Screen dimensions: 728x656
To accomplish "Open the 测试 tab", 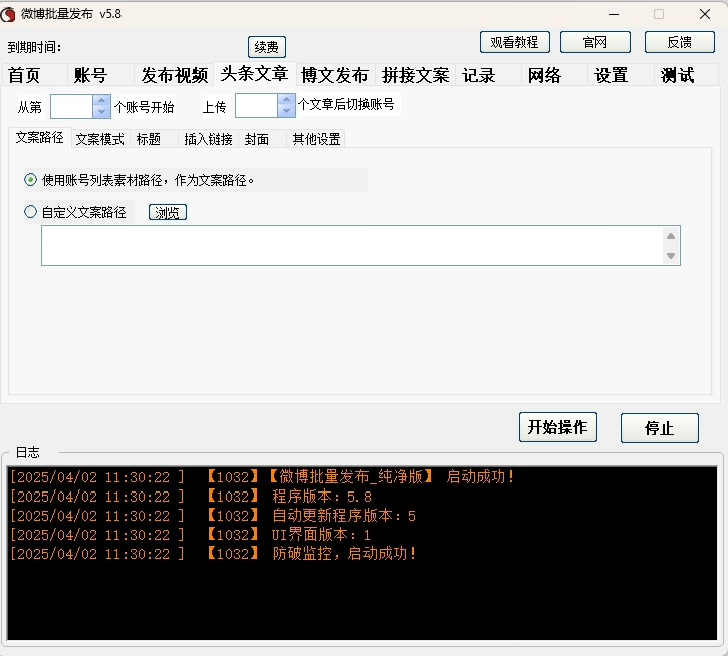I will [x=686, y=75].
